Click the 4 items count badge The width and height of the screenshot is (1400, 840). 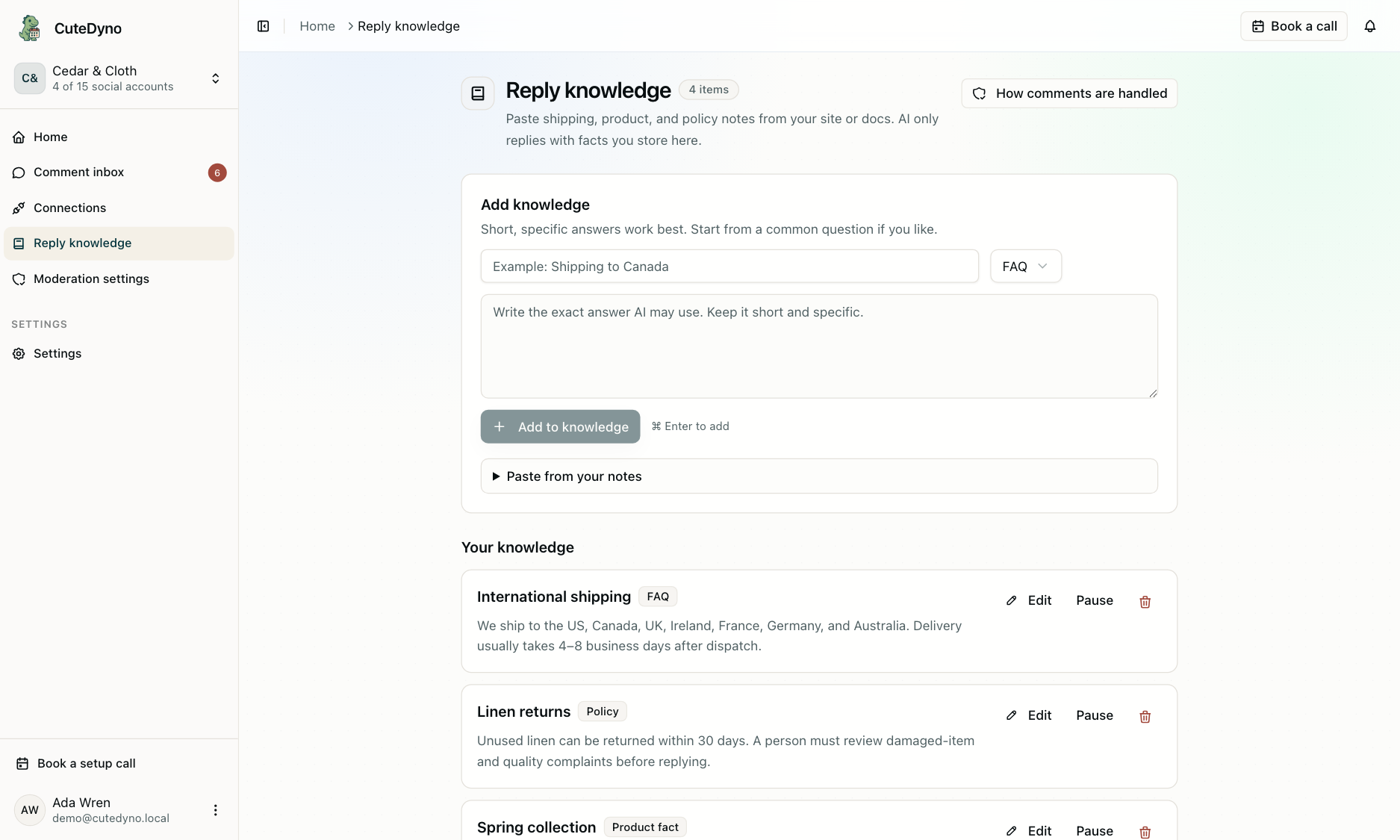click(709, 90)
